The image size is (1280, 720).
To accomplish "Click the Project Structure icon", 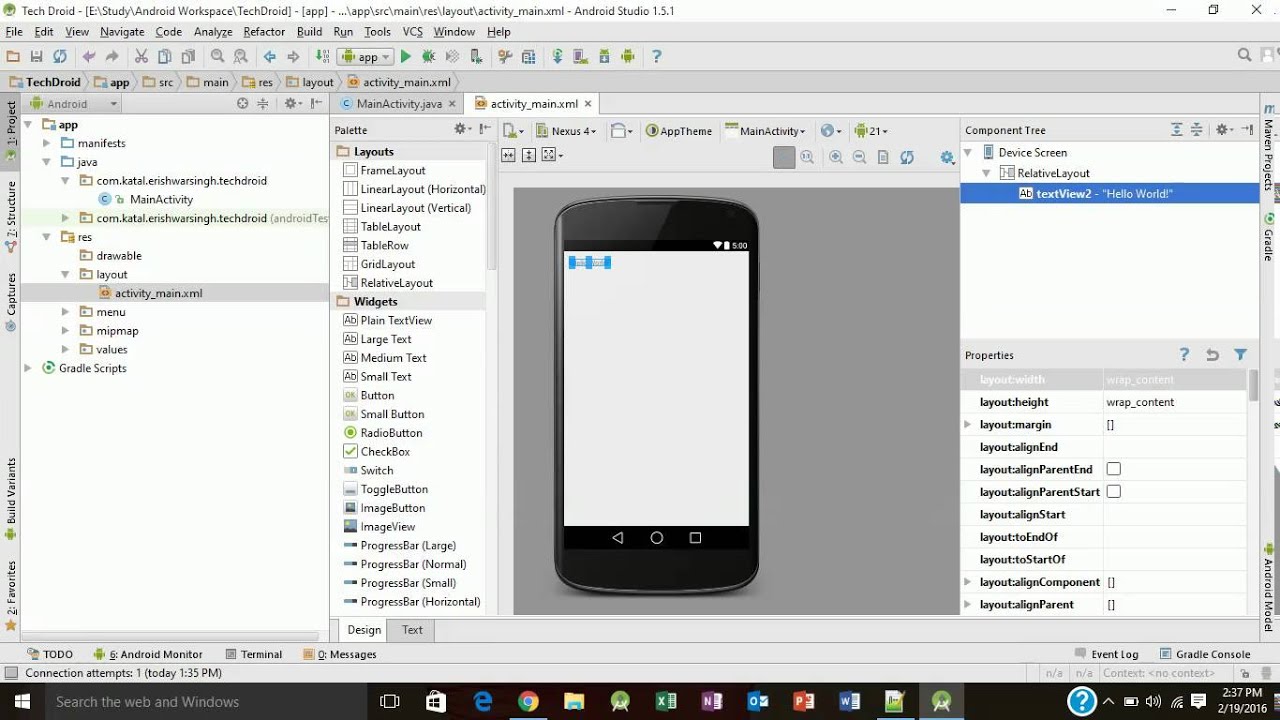I will click(529, 57).
